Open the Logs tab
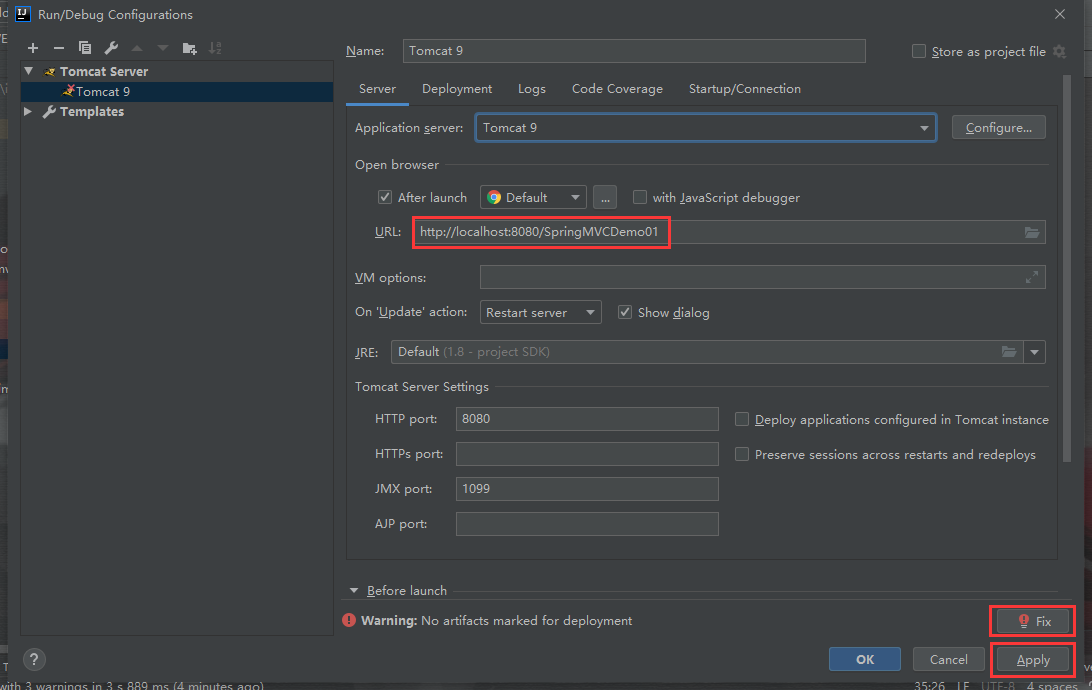The height and width of the screenshot is (690, 1092). pos(531,89)
